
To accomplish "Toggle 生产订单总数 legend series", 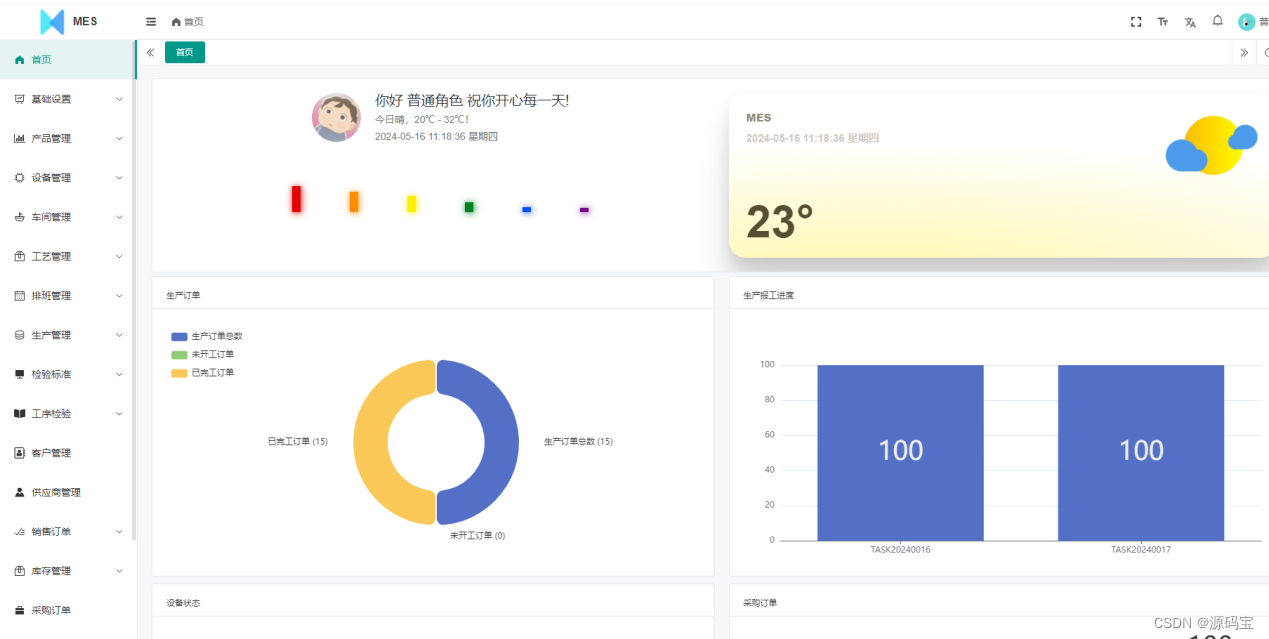I will tap(207, 336).
